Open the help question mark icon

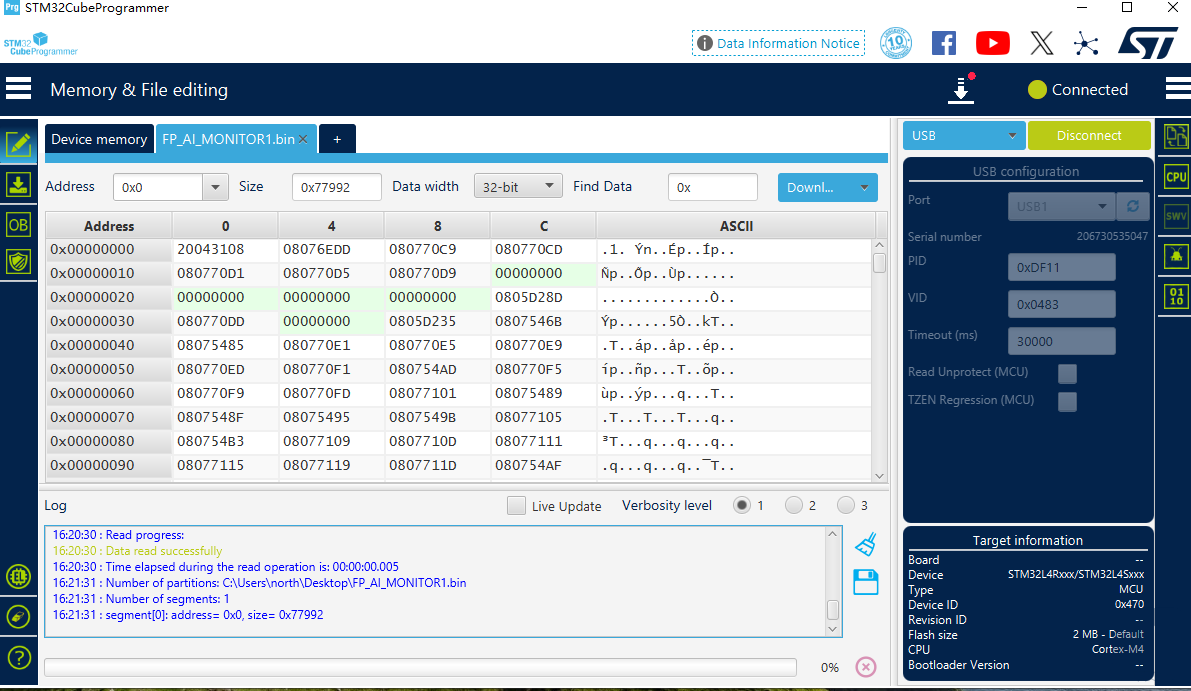[x=18, y=657]
